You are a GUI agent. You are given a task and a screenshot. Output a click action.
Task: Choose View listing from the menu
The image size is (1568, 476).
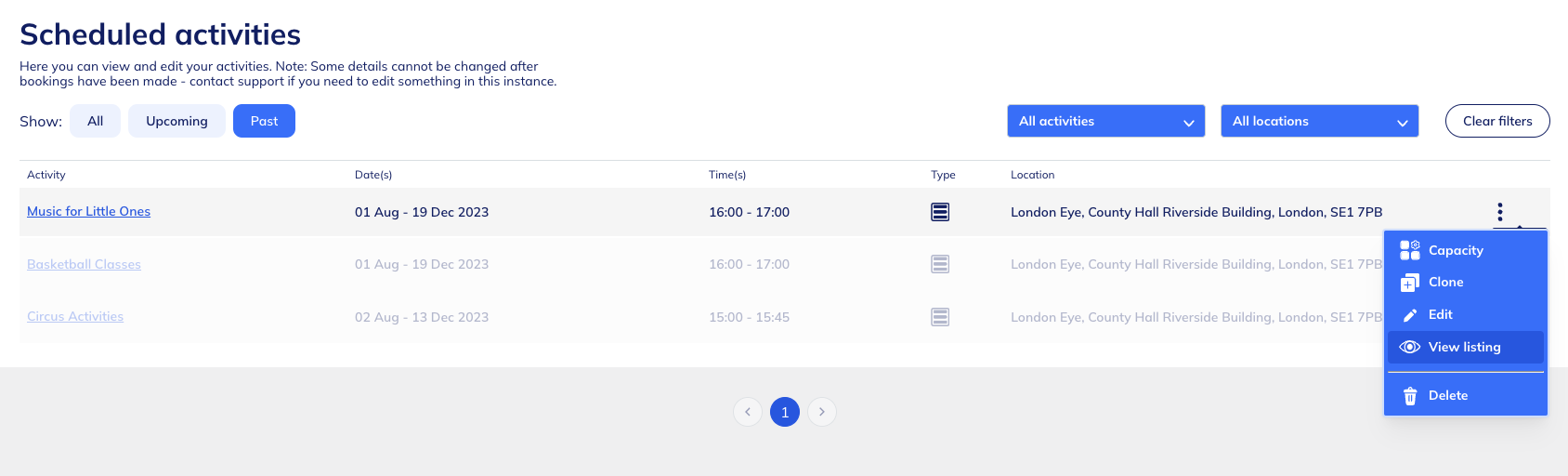click(x=1464, y=347)
